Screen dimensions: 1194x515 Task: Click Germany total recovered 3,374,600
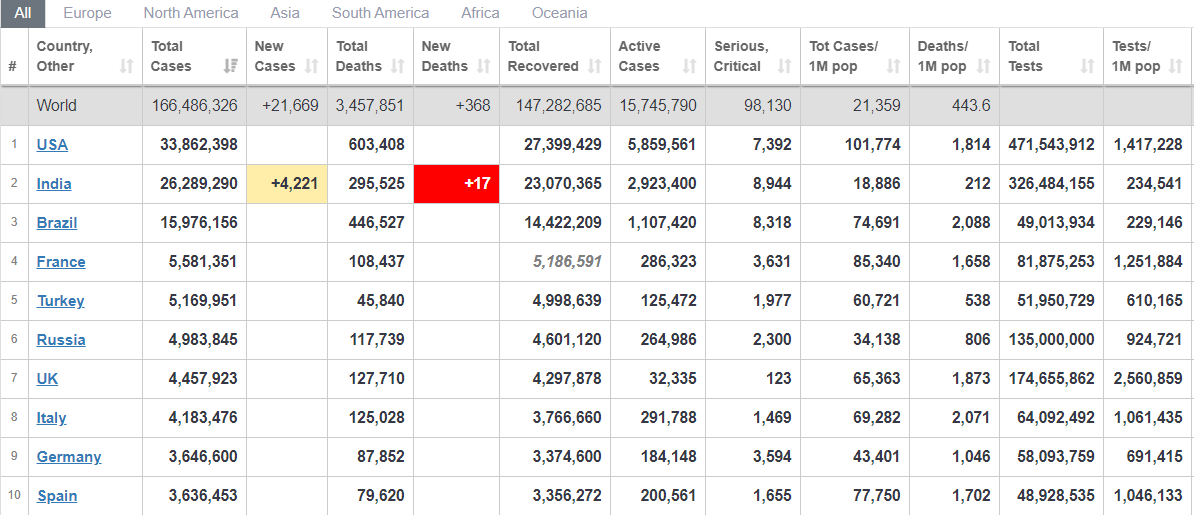click(x=567, y=457)
